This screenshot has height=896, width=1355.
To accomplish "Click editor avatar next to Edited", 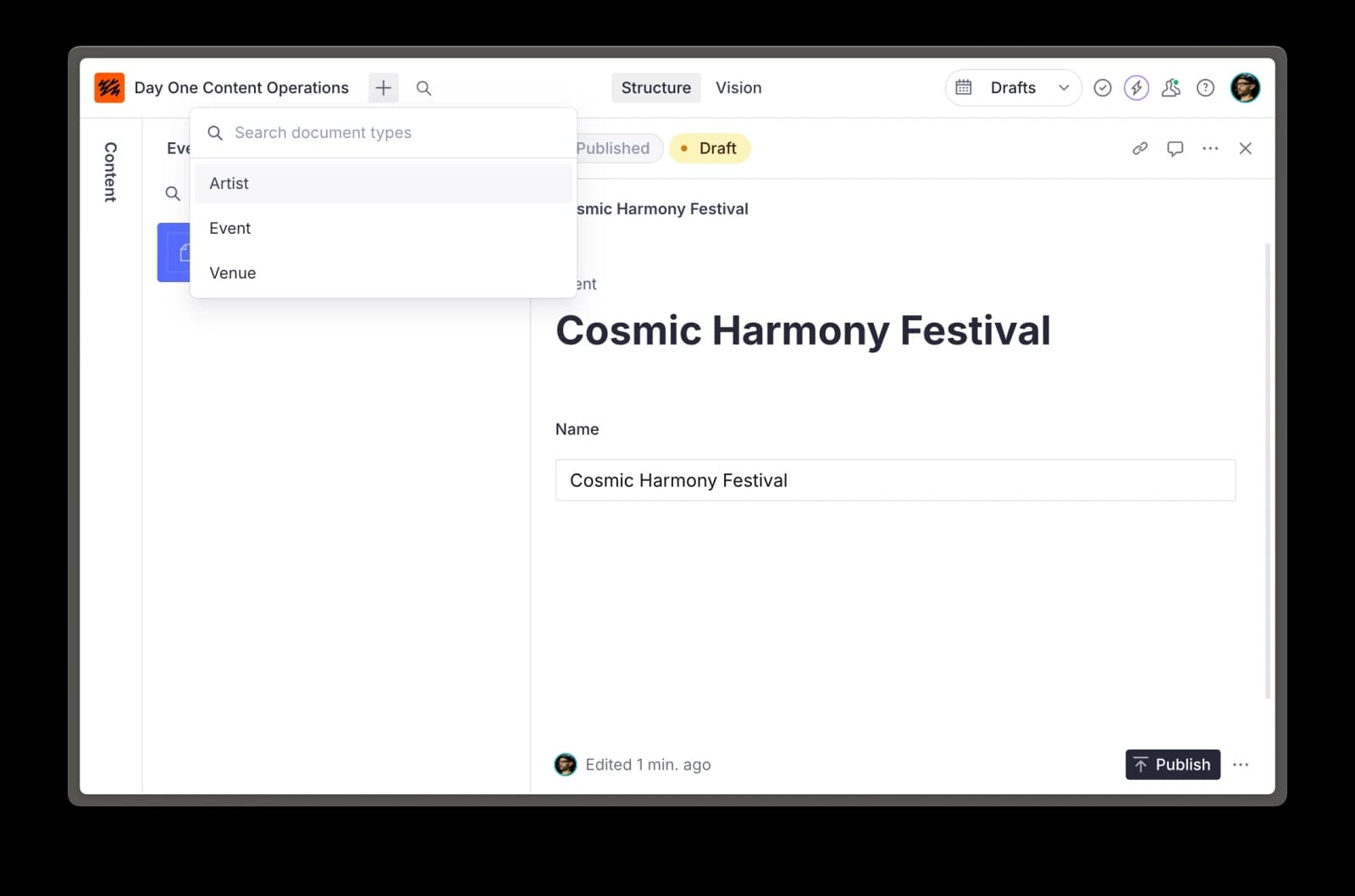I will pyautogui.click(x=565, y=765).
